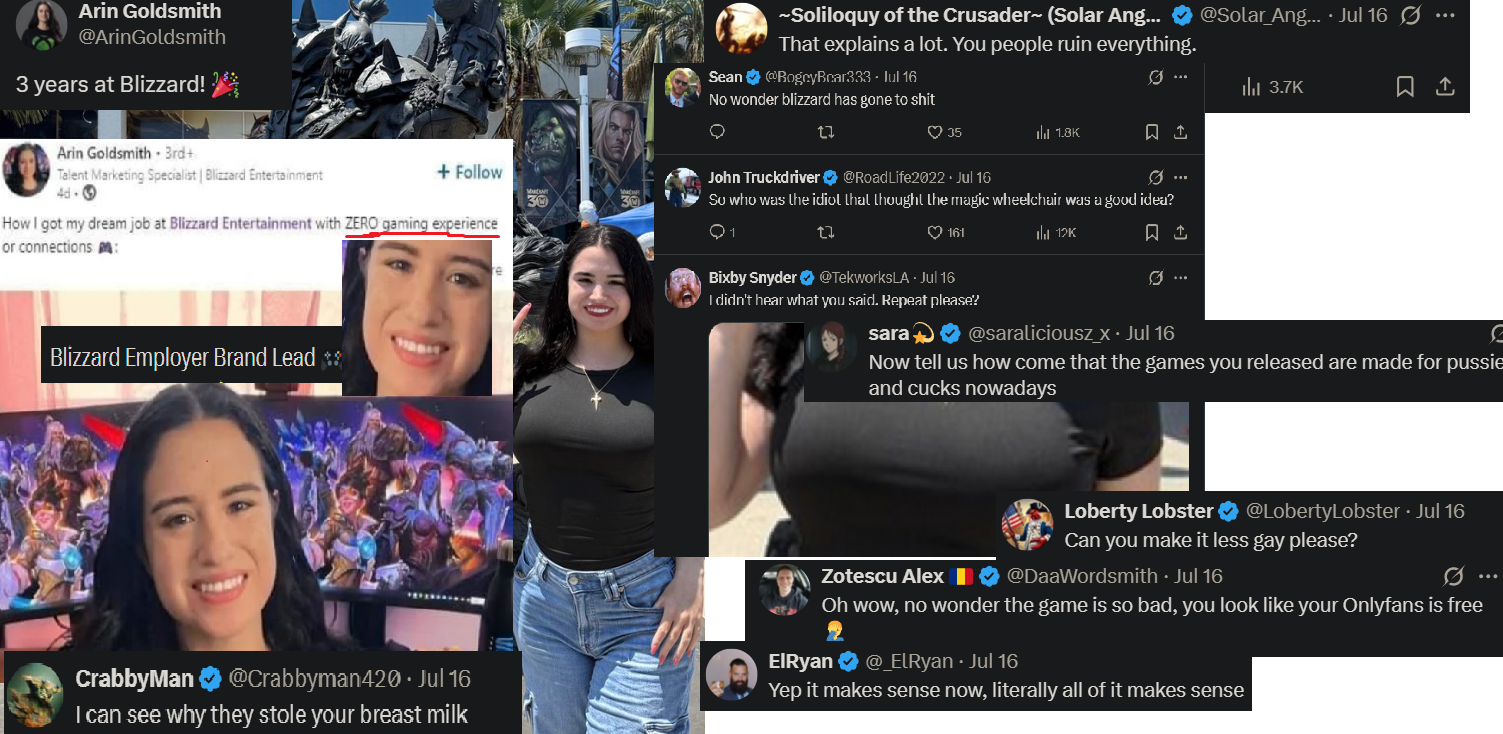Open the more options menu on Solar Angel's tweet

click(x=1445, y=15)
